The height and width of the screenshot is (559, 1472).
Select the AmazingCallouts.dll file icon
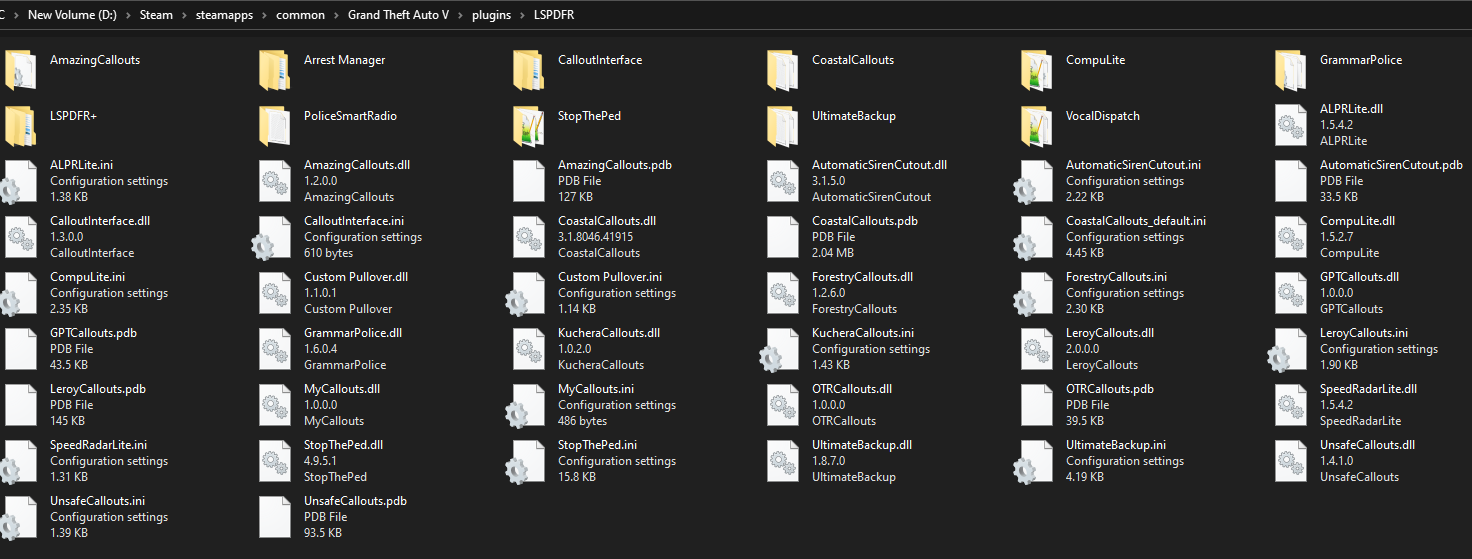point(274,181)
